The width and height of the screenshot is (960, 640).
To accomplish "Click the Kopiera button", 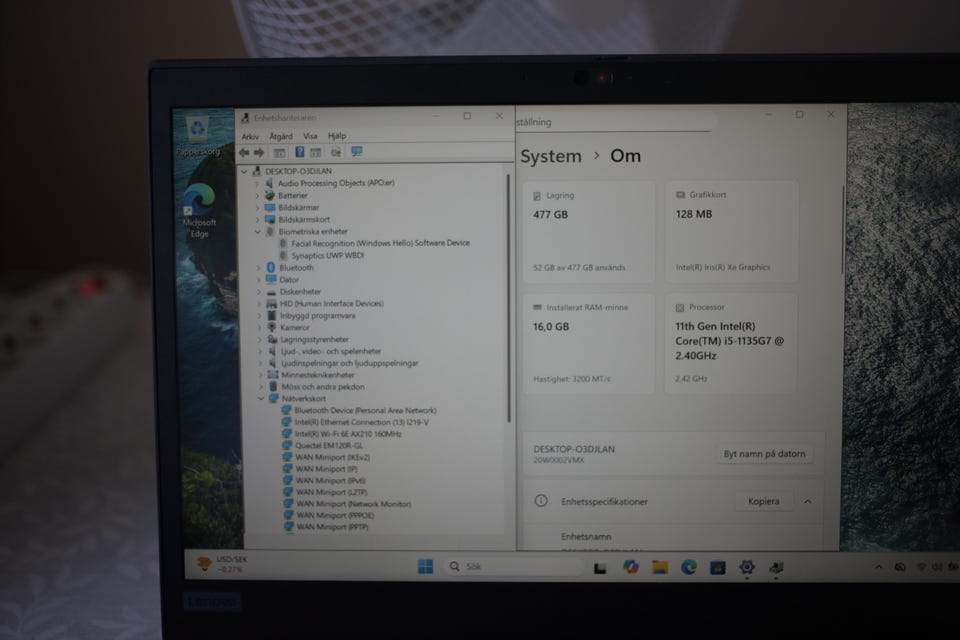I will tap(763, 501).
